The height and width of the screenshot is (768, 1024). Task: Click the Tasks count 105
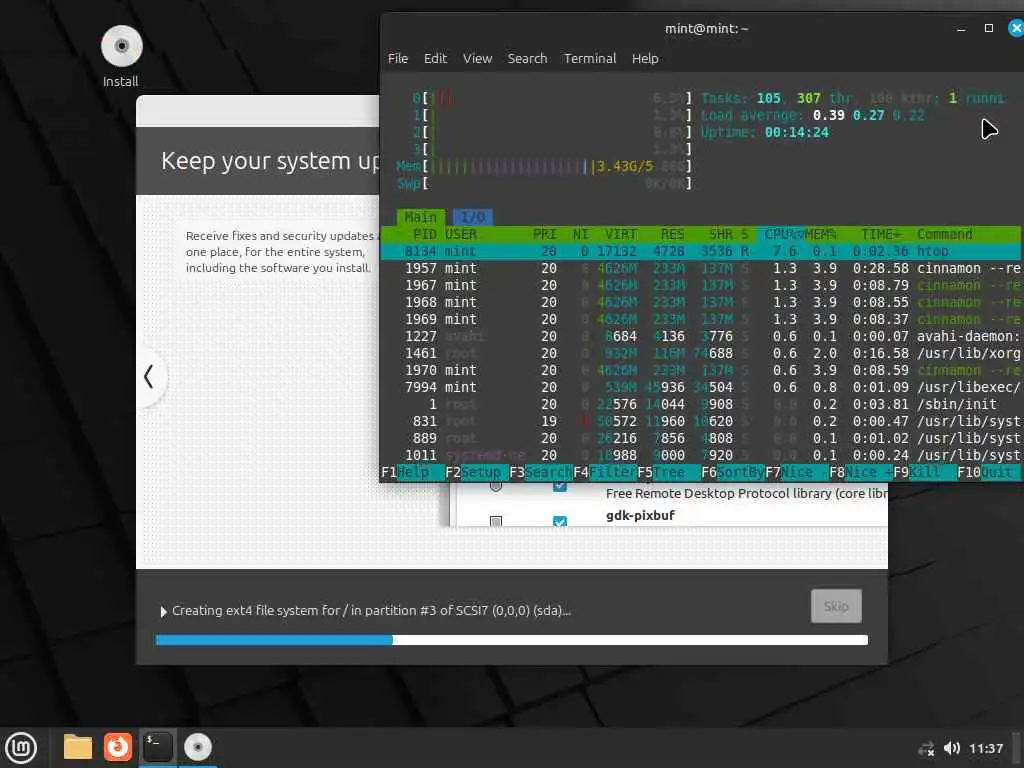(x=768, y=99)
